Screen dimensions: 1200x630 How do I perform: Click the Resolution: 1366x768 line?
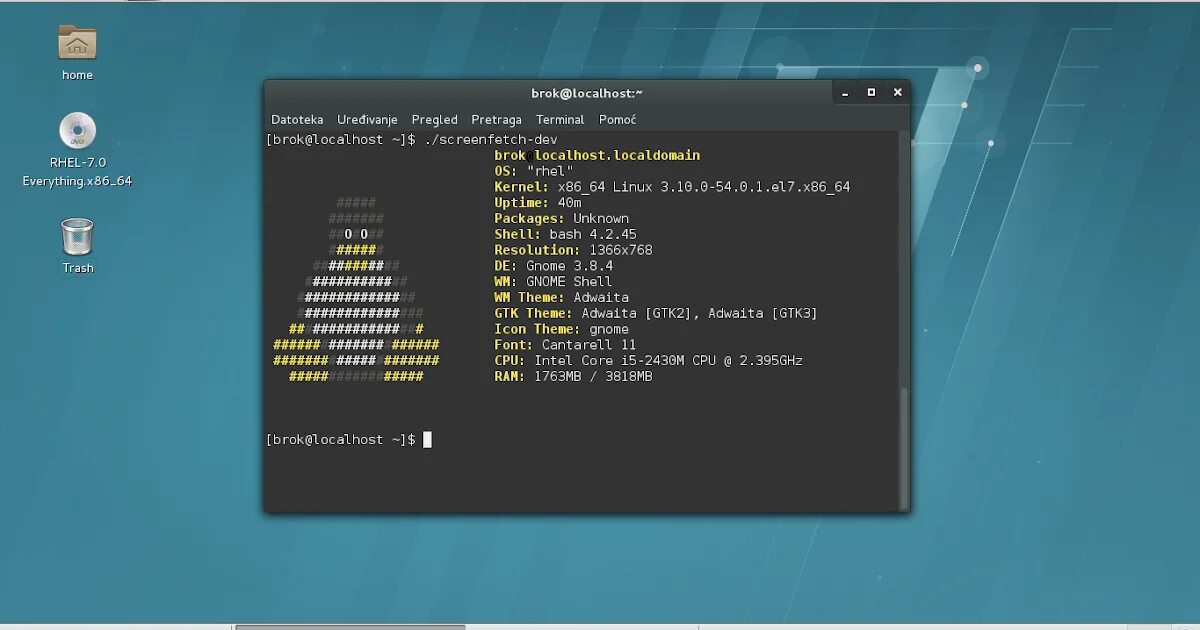click(573, 250)
